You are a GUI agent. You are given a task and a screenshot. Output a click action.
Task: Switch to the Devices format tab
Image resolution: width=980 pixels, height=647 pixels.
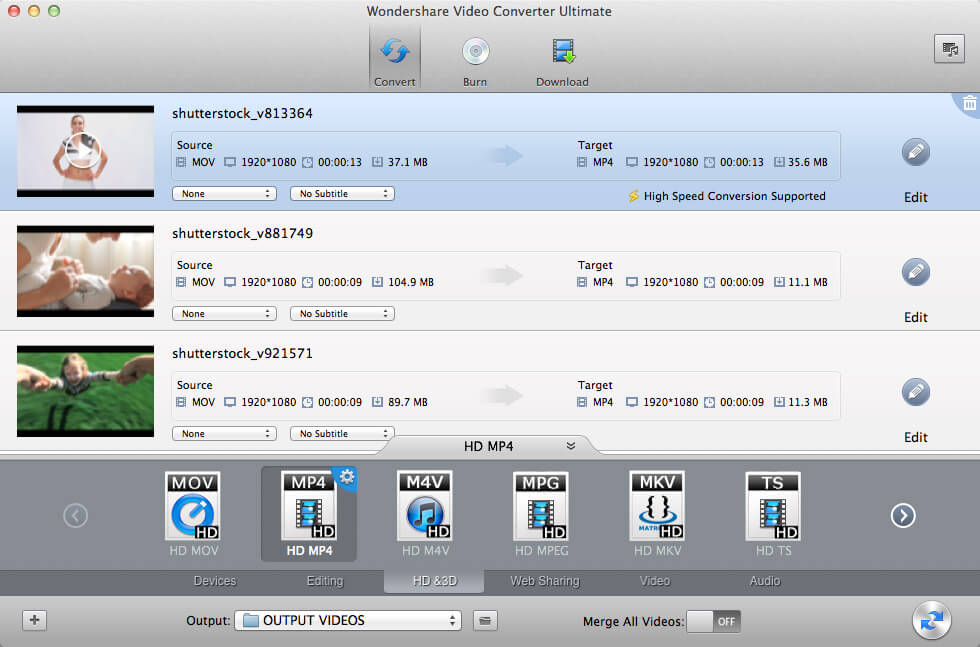point(215,581)
